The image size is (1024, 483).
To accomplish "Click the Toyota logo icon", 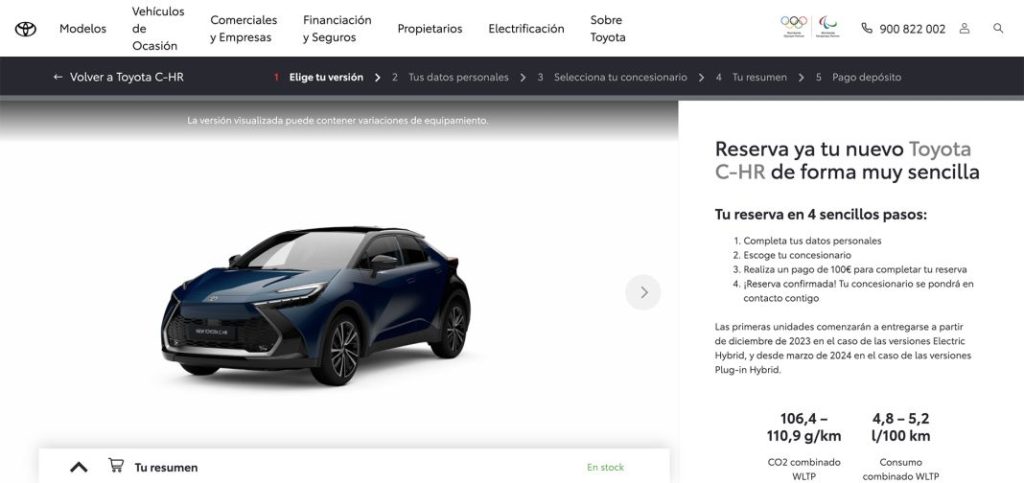I will pos(25,29).
